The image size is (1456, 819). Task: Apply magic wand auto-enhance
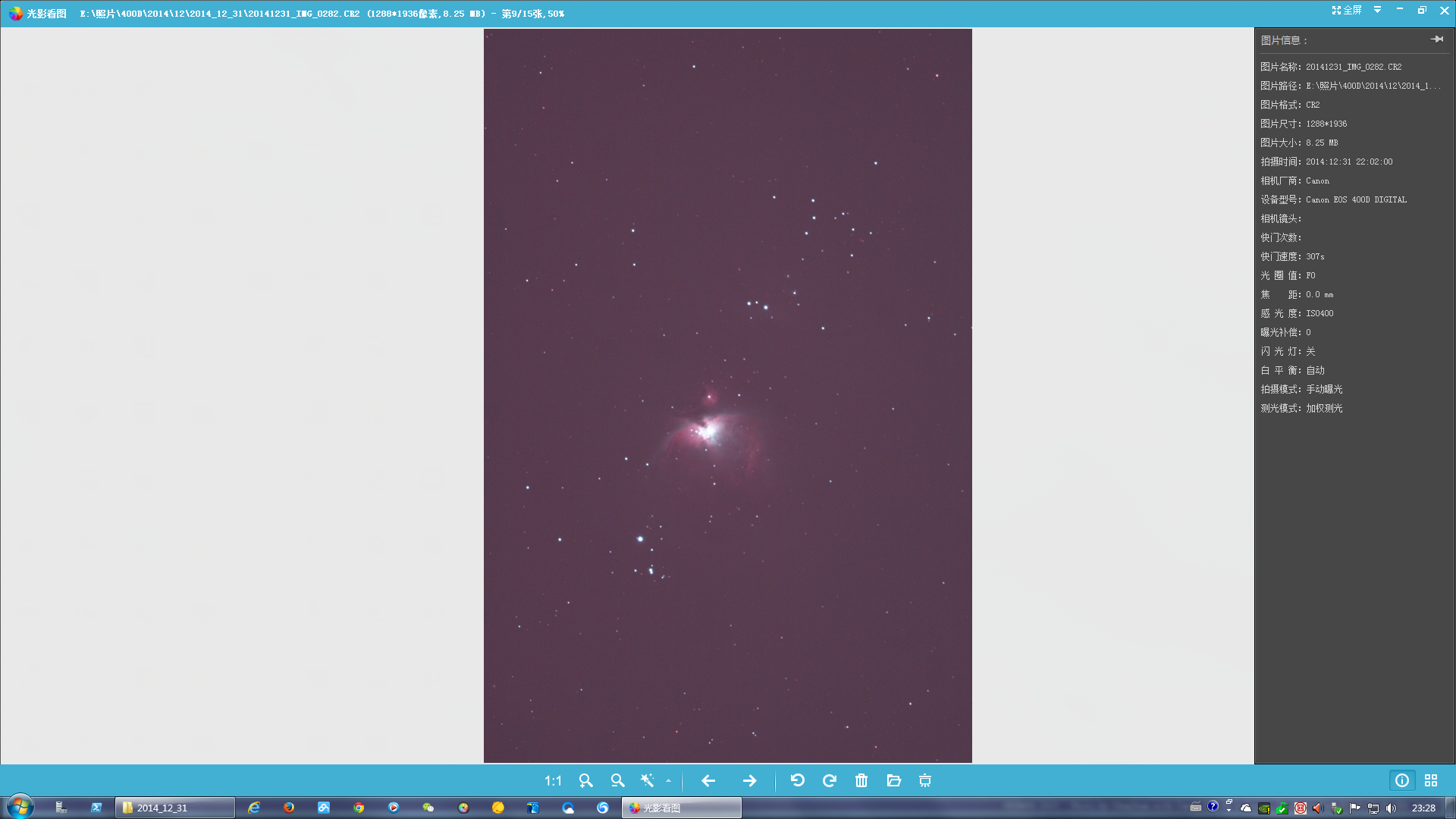648,780
